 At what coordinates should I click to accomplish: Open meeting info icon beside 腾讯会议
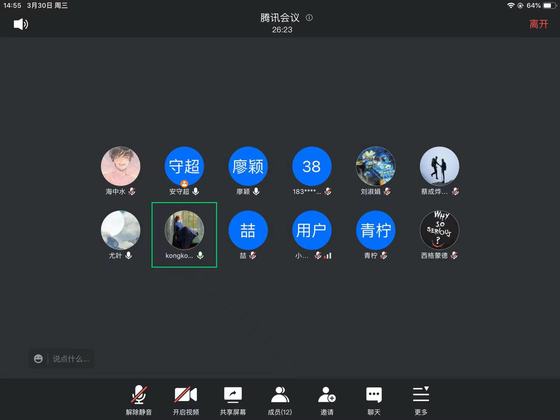(309, 18)
